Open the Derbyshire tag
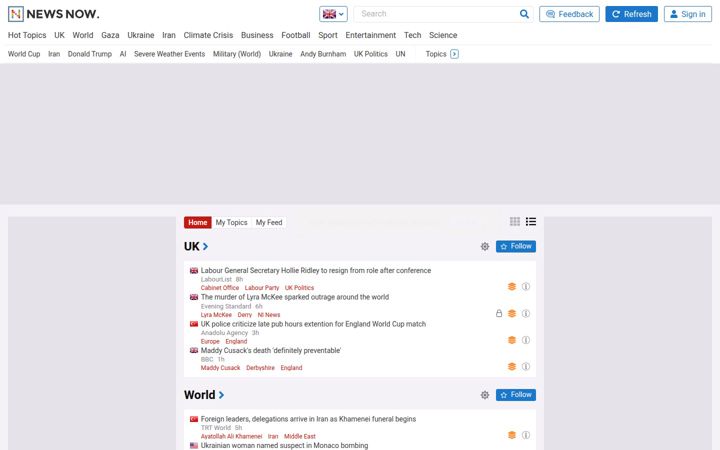This screenshot has height=450, width=720. tap(260, 368)
